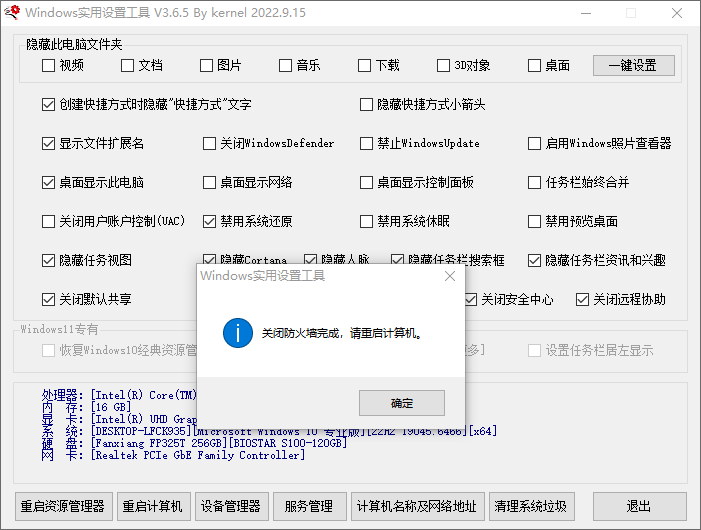
Task: Open 设备管理器 button
Action: click(232, 506)
